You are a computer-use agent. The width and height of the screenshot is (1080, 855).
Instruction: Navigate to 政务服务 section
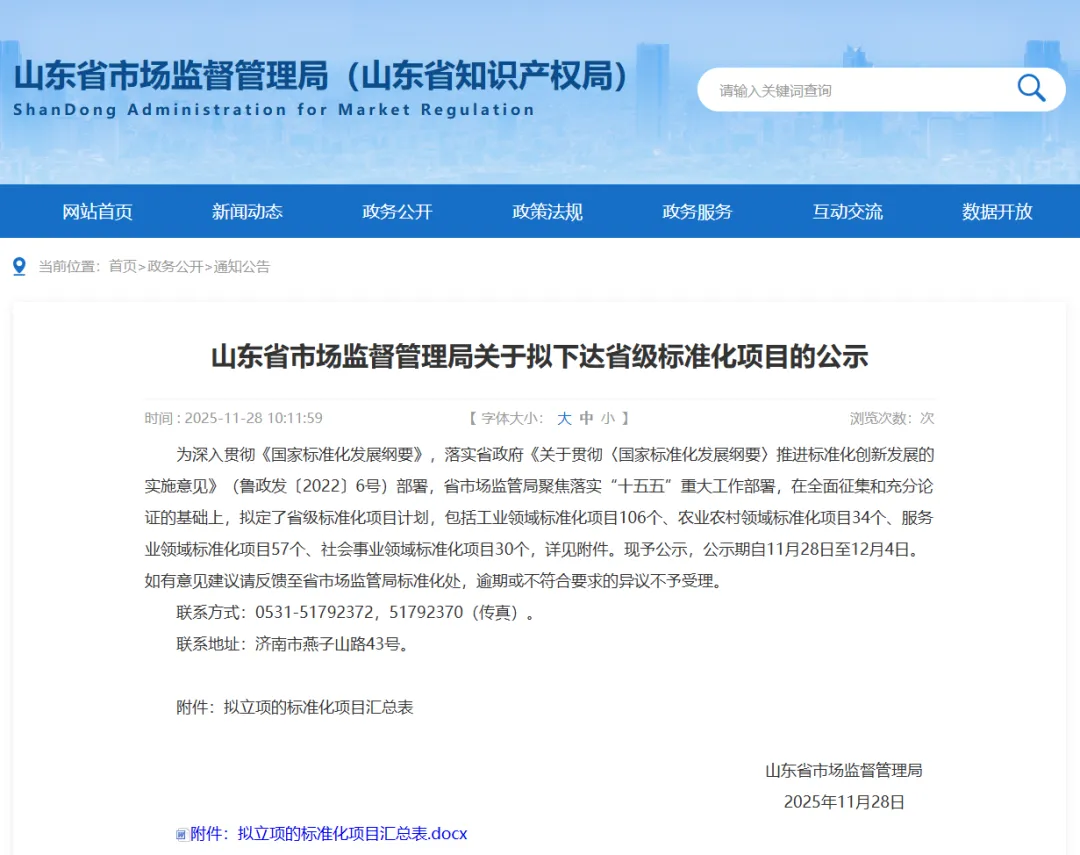coord(697,212)
